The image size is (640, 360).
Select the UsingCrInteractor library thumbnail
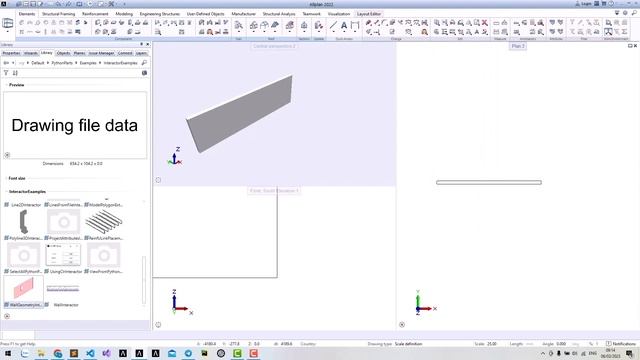(63, 255)
